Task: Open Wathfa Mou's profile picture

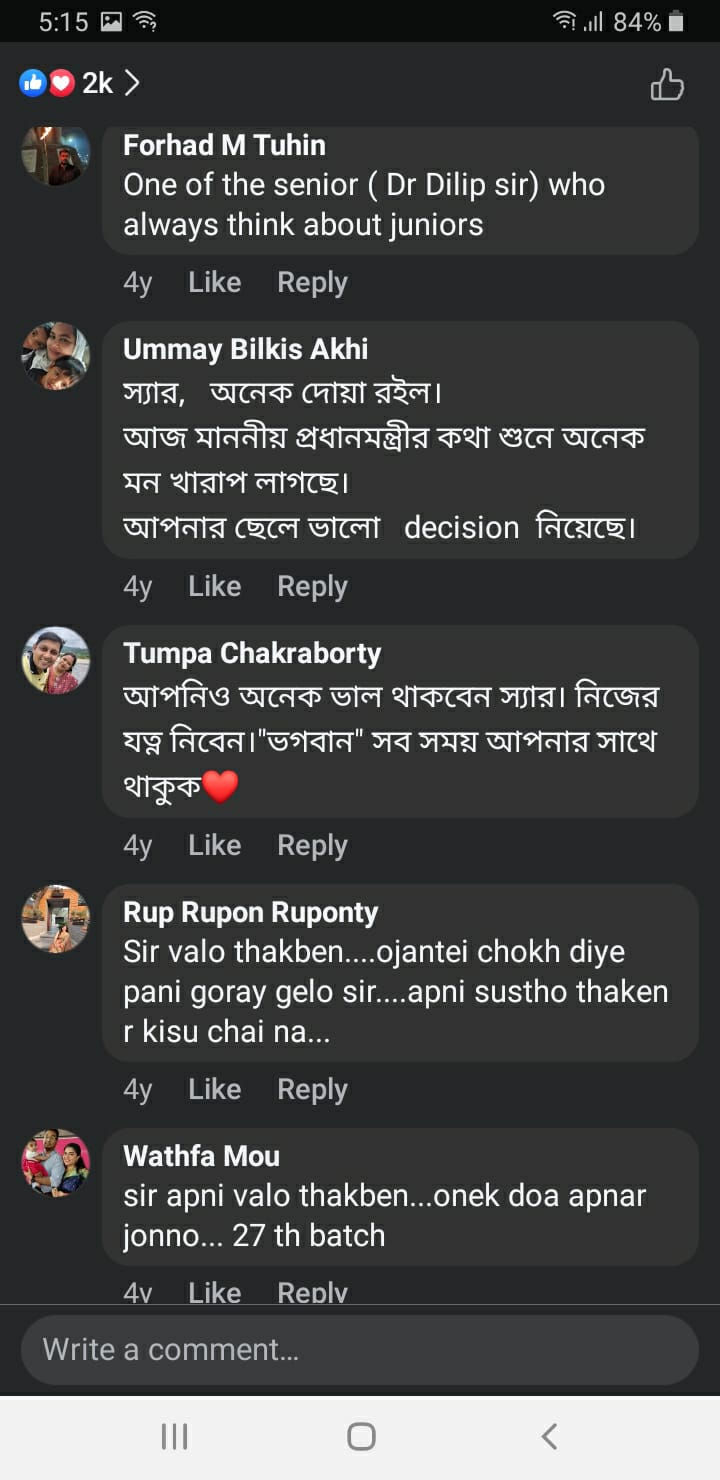Action: pyautogui.click(x=56, y=1162)
